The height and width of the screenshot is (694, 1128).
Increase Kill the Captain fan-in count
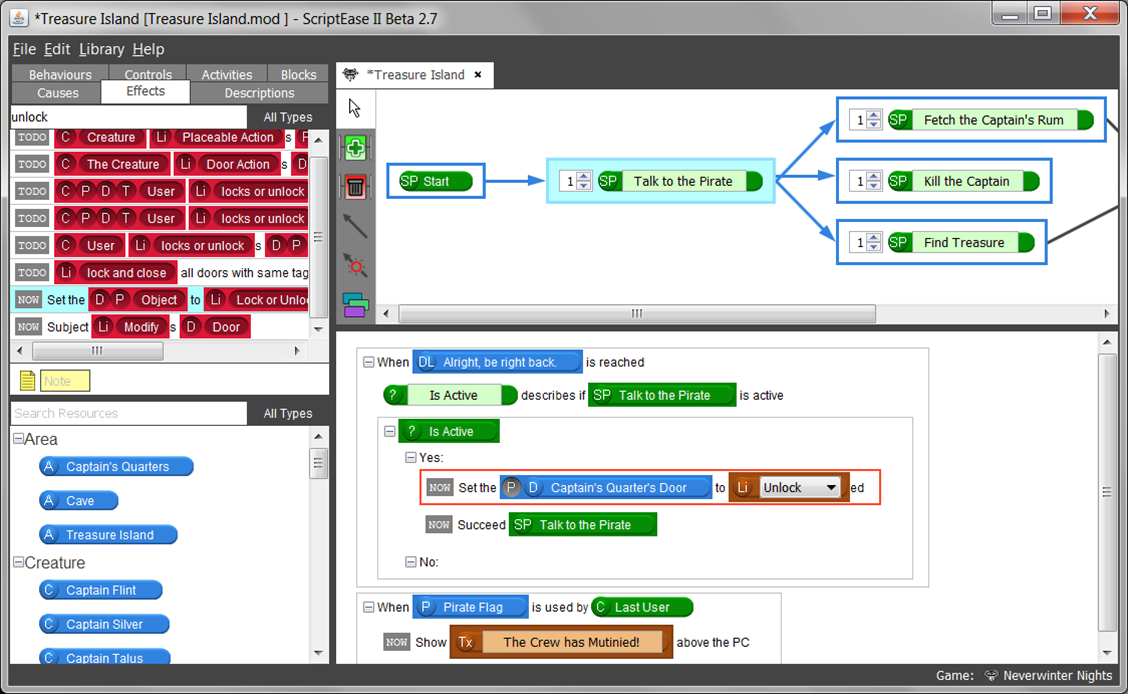pos(873,176)
